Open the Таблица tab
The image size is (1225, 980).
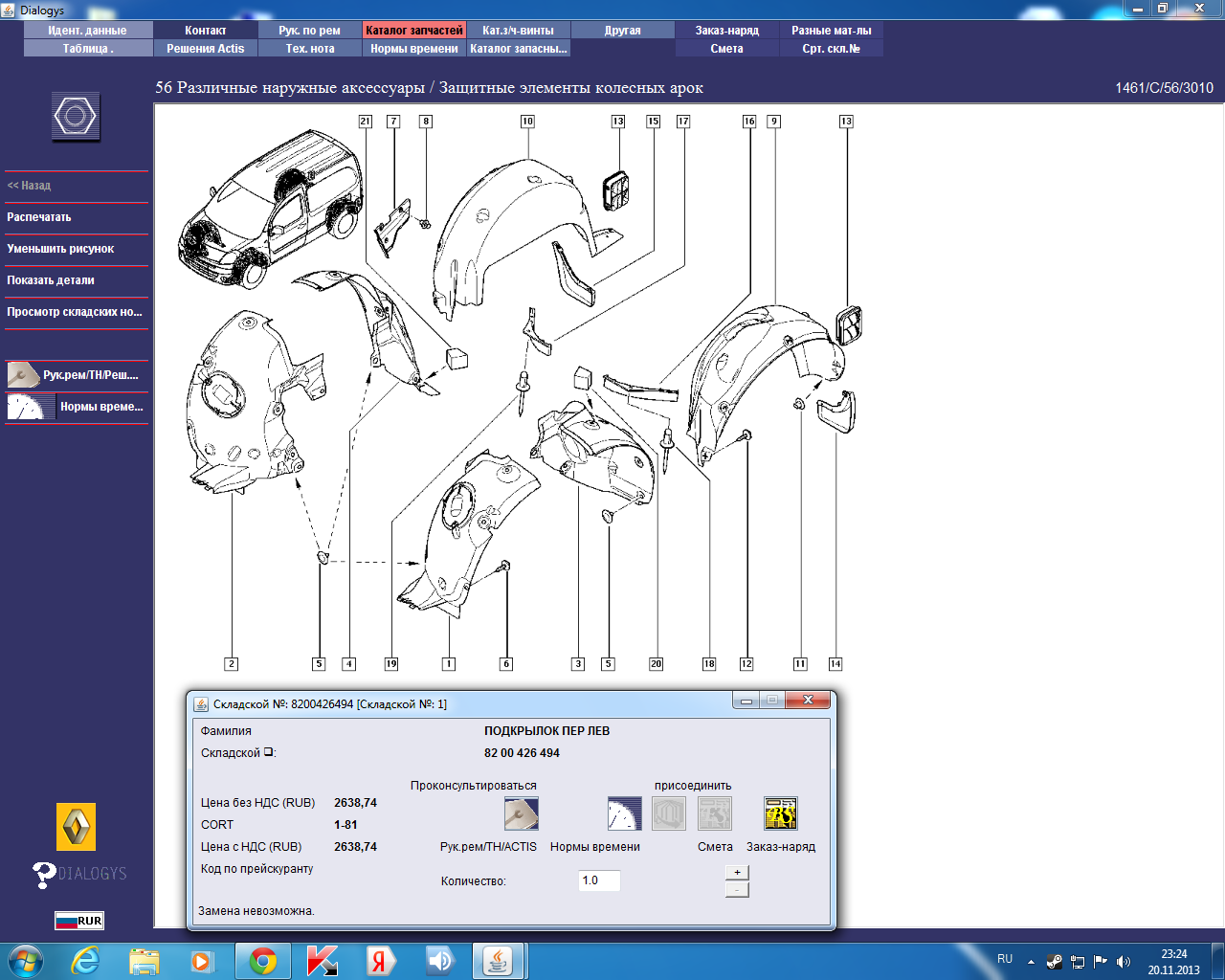pos(87,49)
